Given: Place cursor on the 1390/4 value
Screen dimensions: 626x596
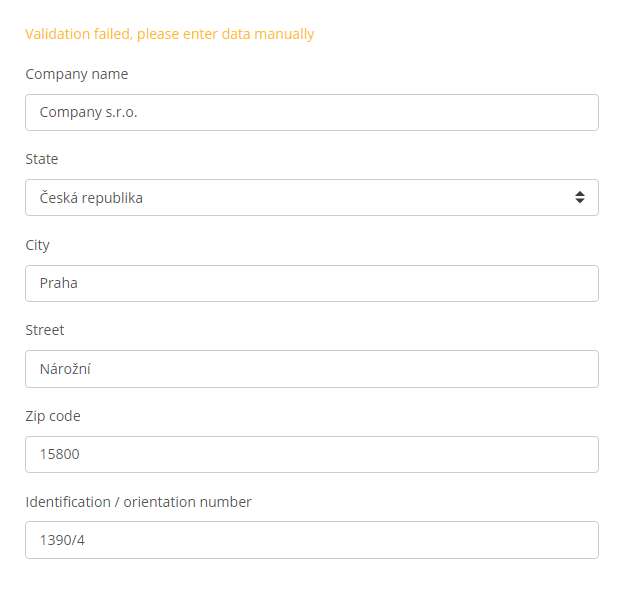Looking at the screenshot, I should [x=62, y=540].
